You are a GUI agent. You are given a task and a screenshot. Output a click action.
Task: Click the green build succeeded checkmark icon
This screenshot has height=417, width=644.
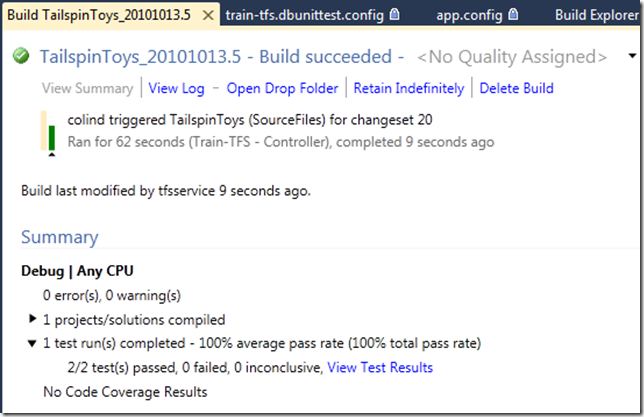pyautogui.click(x=21, y=56)
